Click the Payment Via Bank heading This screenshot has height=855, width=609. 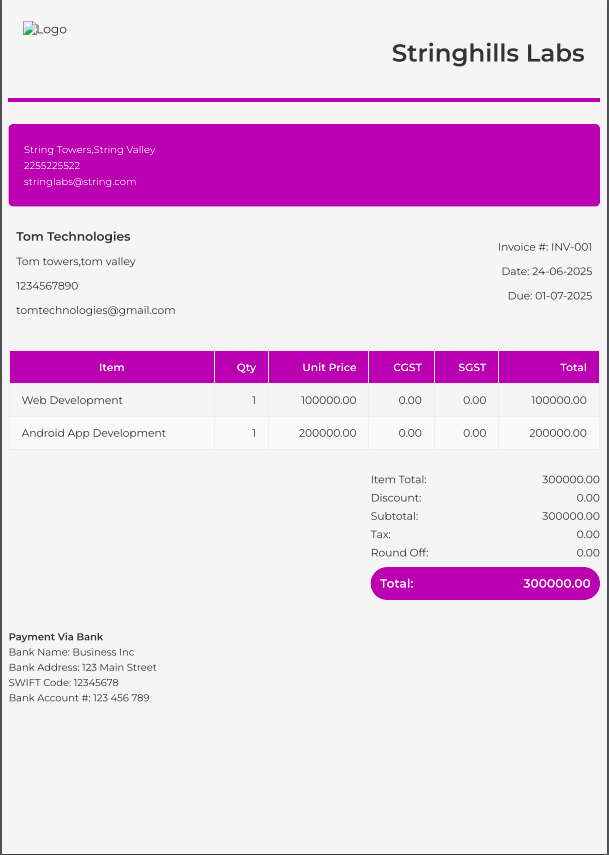click(56, 637)
